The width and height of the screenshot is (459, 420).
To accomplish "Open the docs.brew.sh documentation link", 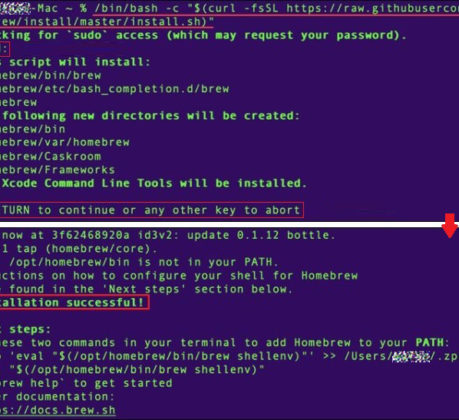I will click(58, 410).
